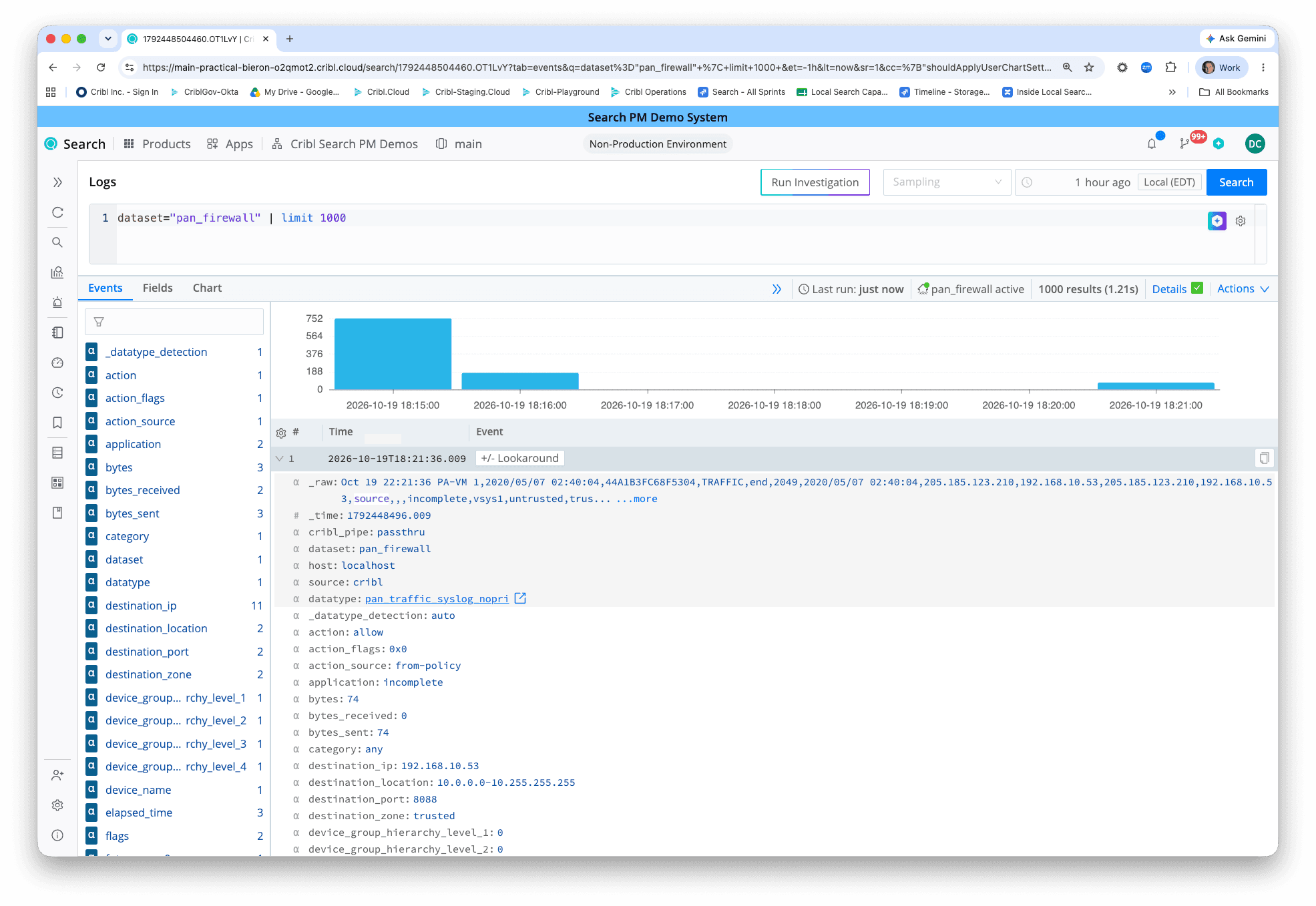Viewport: 1316px width, 906px height.
Task: Toggle the green Details checkbox
Action: click(x=1197, y=288)
